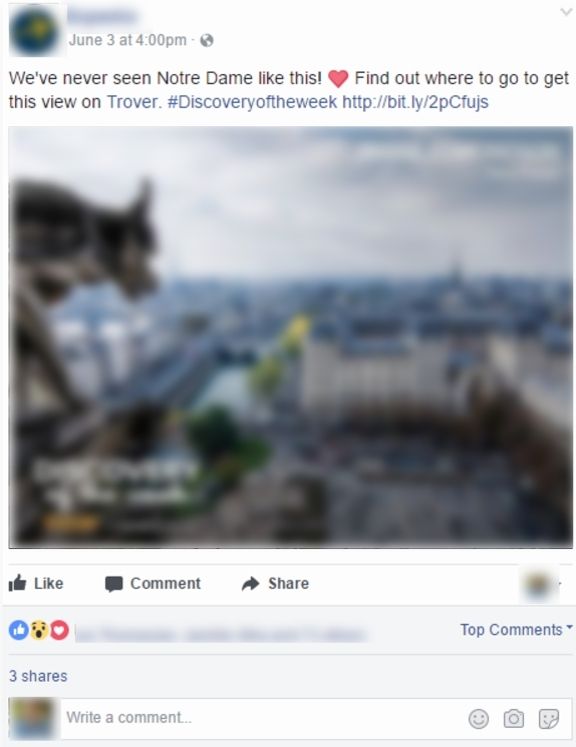This screenshot has width=576, height=747.
Task: Click the Comment speech bubble icon
Action: pos(114,584)
